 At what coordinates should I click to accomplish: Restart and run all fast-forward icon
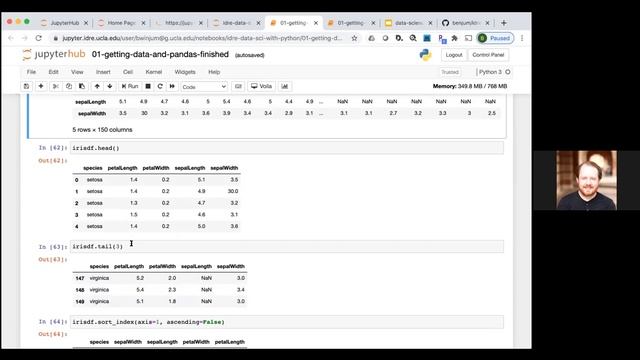click(172, 86)
